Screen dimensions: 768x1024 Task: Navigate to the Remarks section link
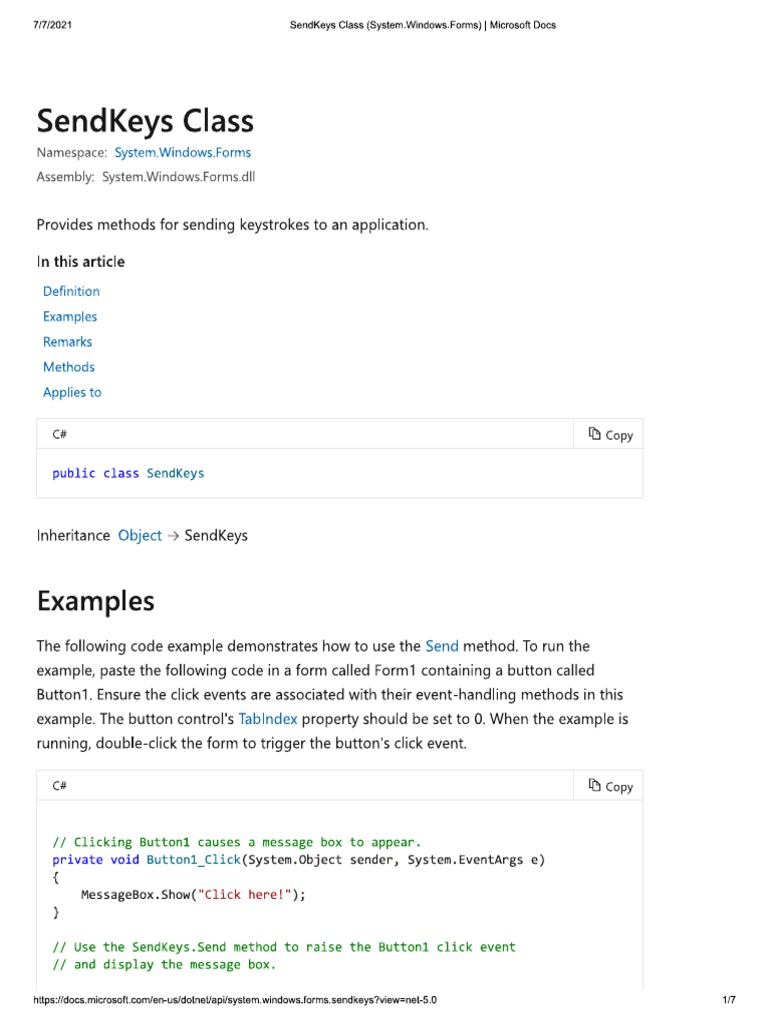[67, 342]
